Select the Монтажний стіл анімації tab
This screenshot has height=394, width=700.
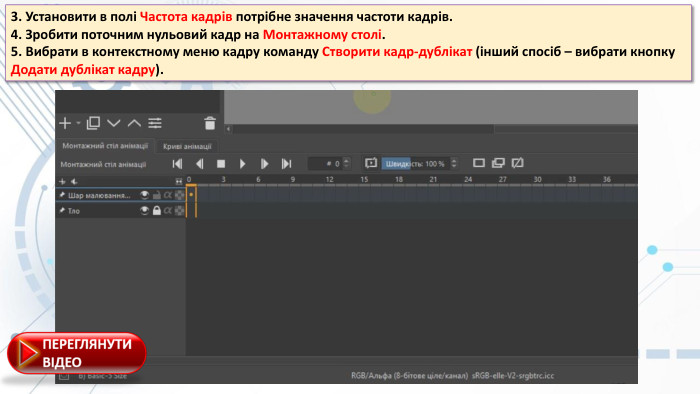click(x=105, y=145)
